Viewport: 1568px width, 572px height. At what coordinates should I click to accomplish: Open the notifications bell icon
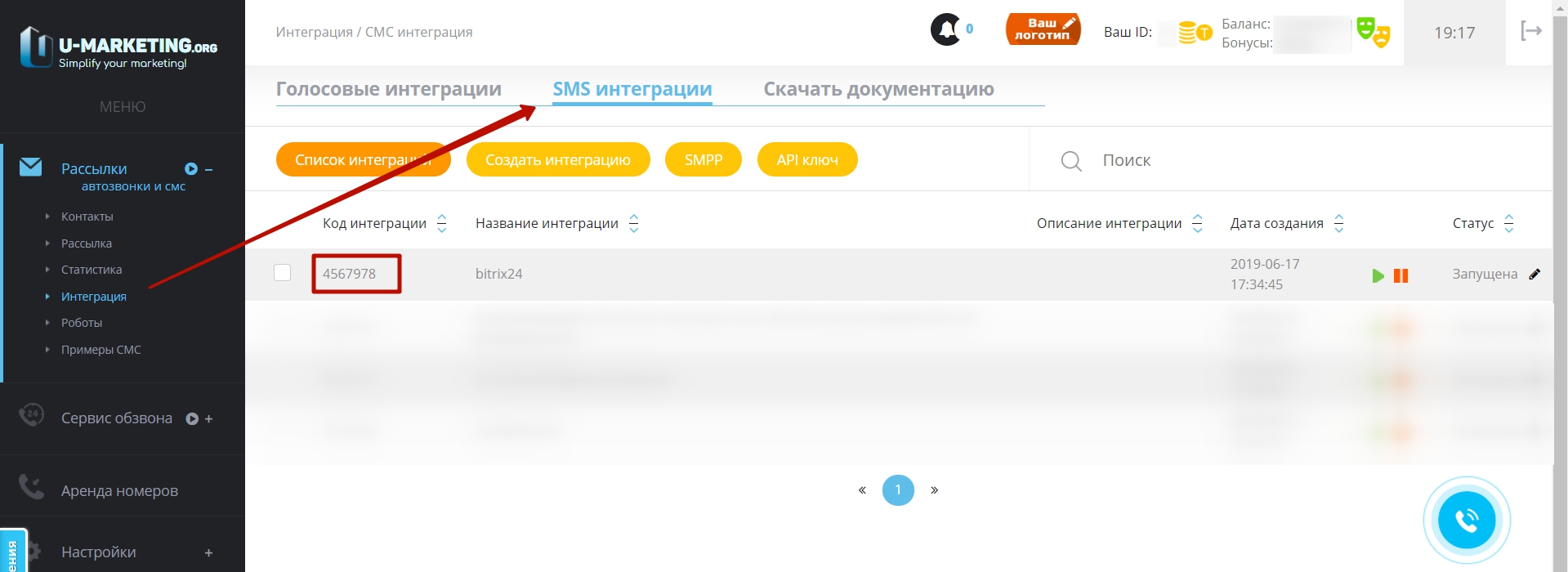coord(946,30)
